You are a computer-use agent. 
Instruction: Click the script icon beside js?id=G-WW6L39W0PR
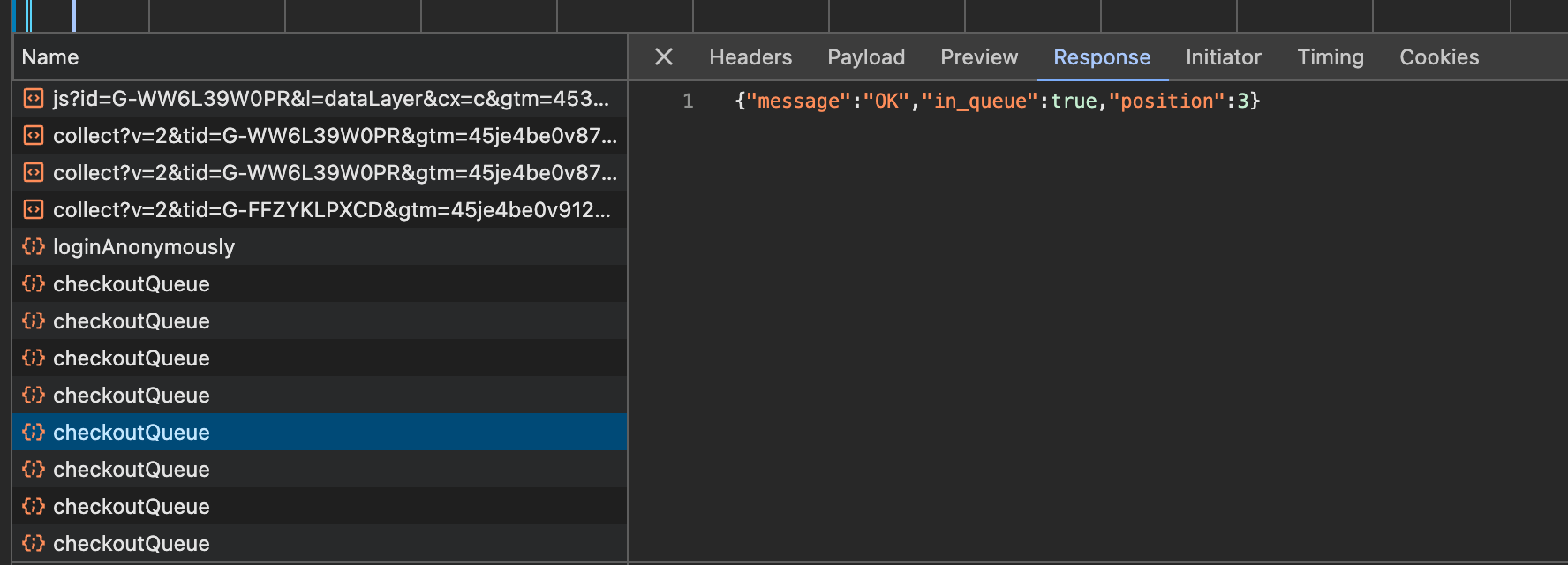pyautogui.click(x=34, y=98)
